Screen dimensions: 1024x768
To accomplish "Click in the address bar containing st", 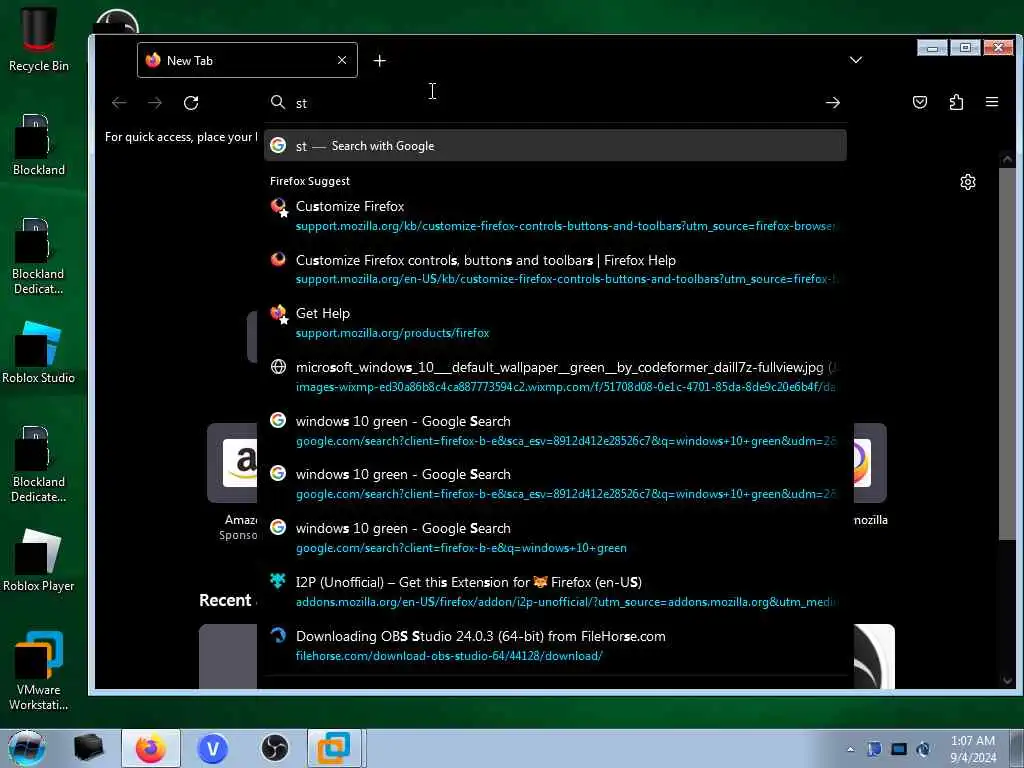I will (x=555, y=103).
